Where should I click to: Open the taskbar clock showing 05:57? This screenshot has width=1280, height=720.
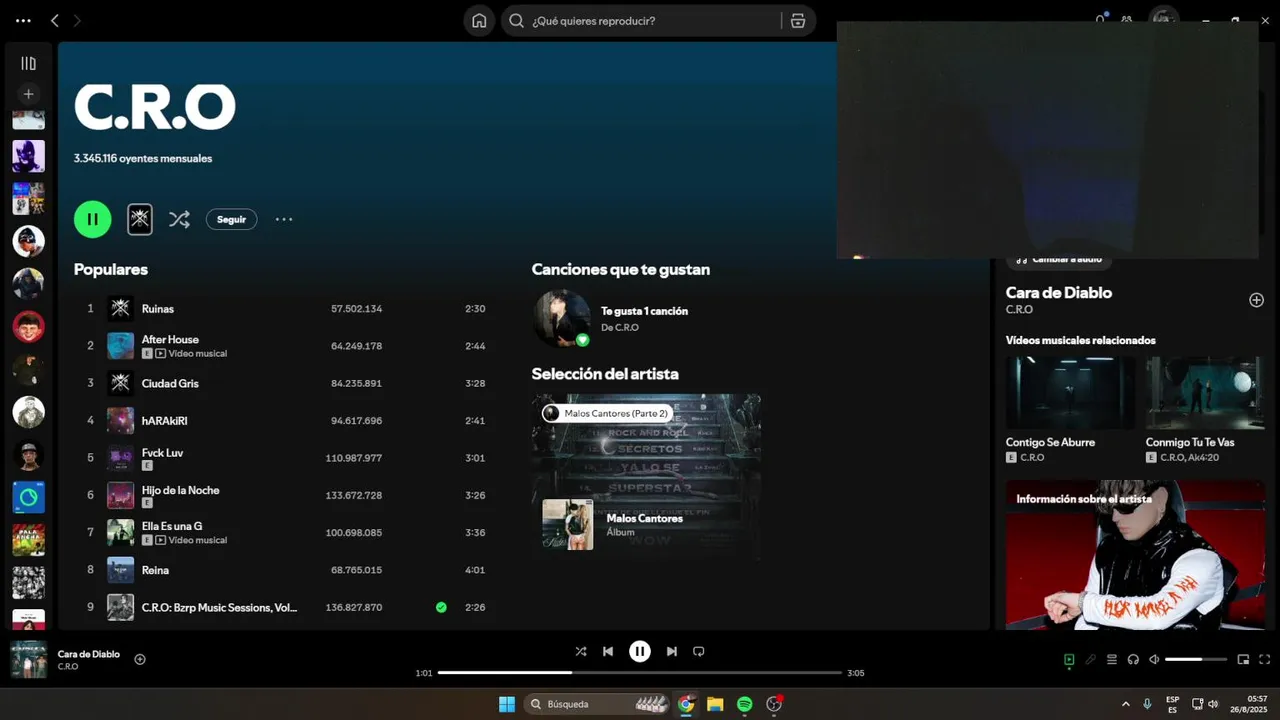pos(1249,704)
